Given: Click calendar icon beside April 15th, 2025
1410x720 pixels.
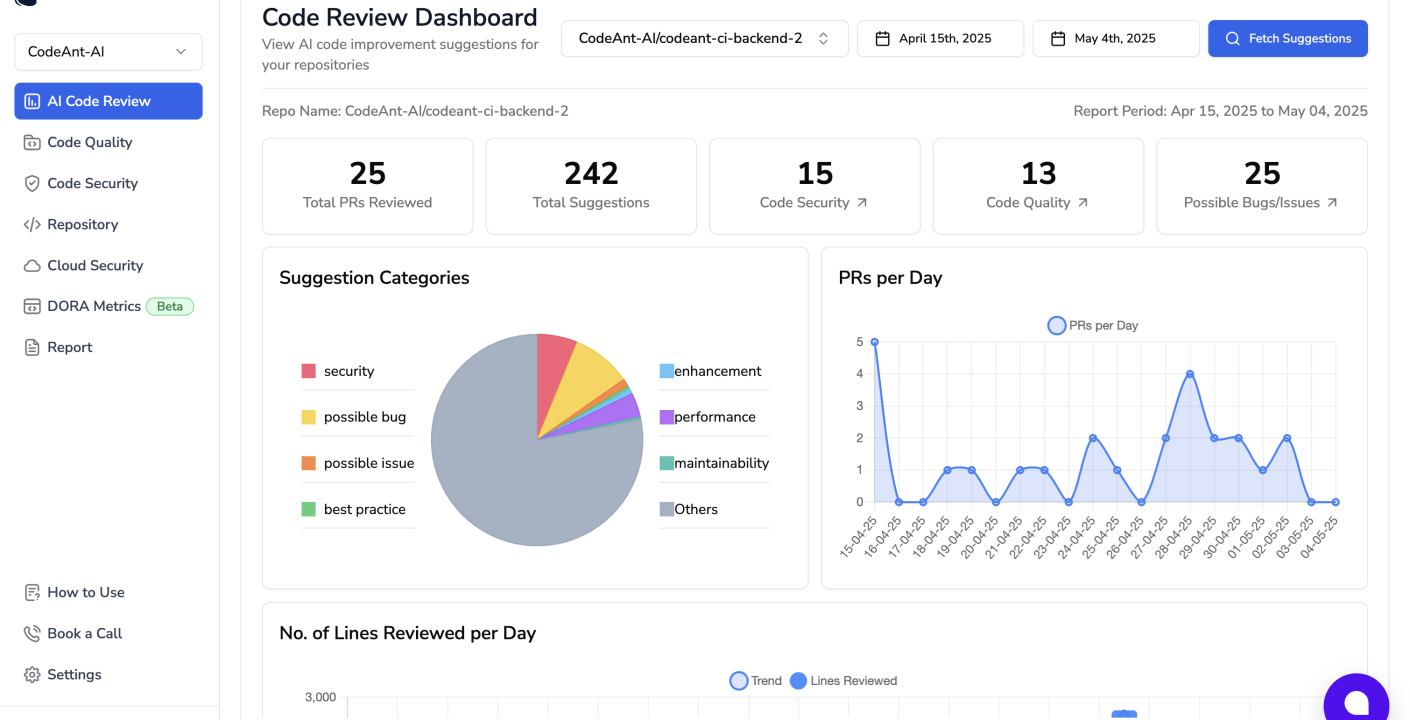Looking at the screenshot, I should pos(882,39).
